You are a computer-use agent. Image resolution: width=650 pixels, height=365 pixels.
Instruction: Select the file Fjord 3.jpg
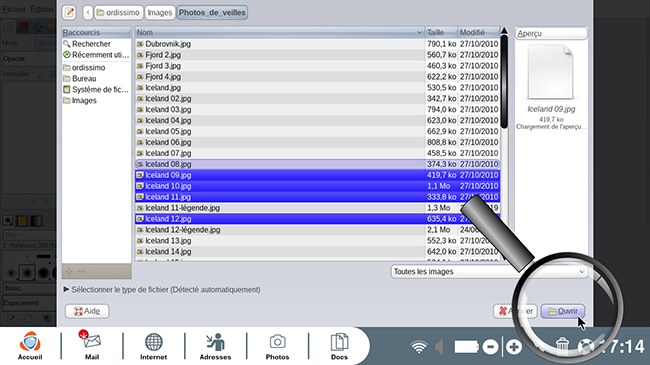tap(318, 66)
